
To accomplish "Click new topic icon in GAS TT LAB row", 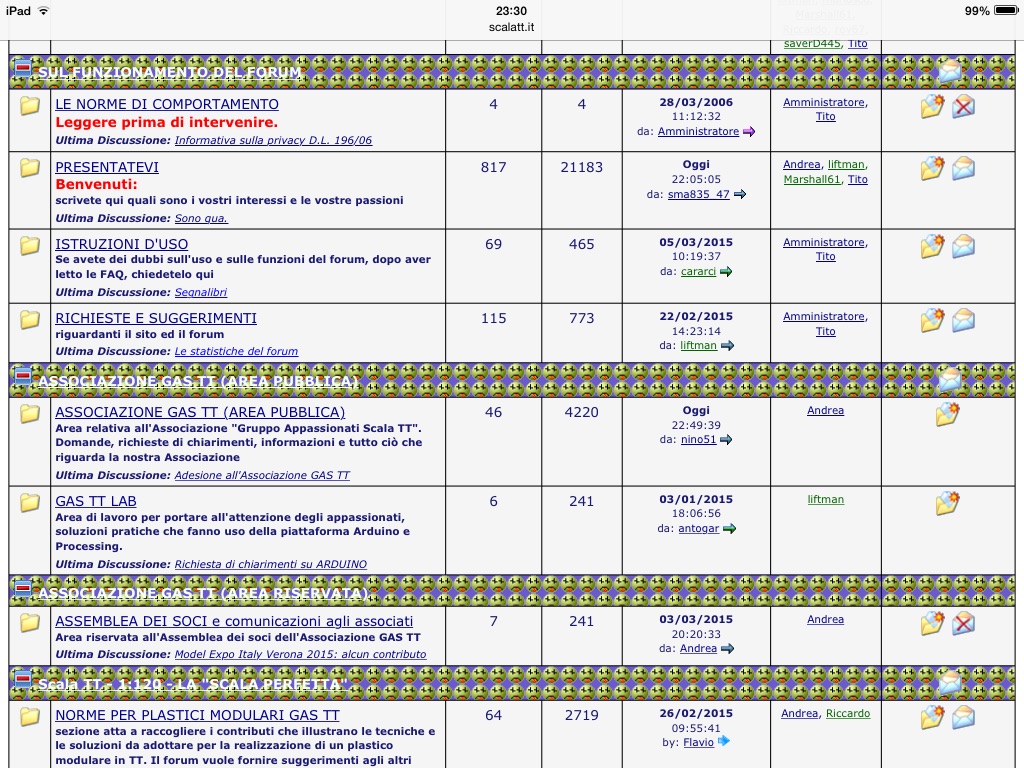I will tap(948, 503).
